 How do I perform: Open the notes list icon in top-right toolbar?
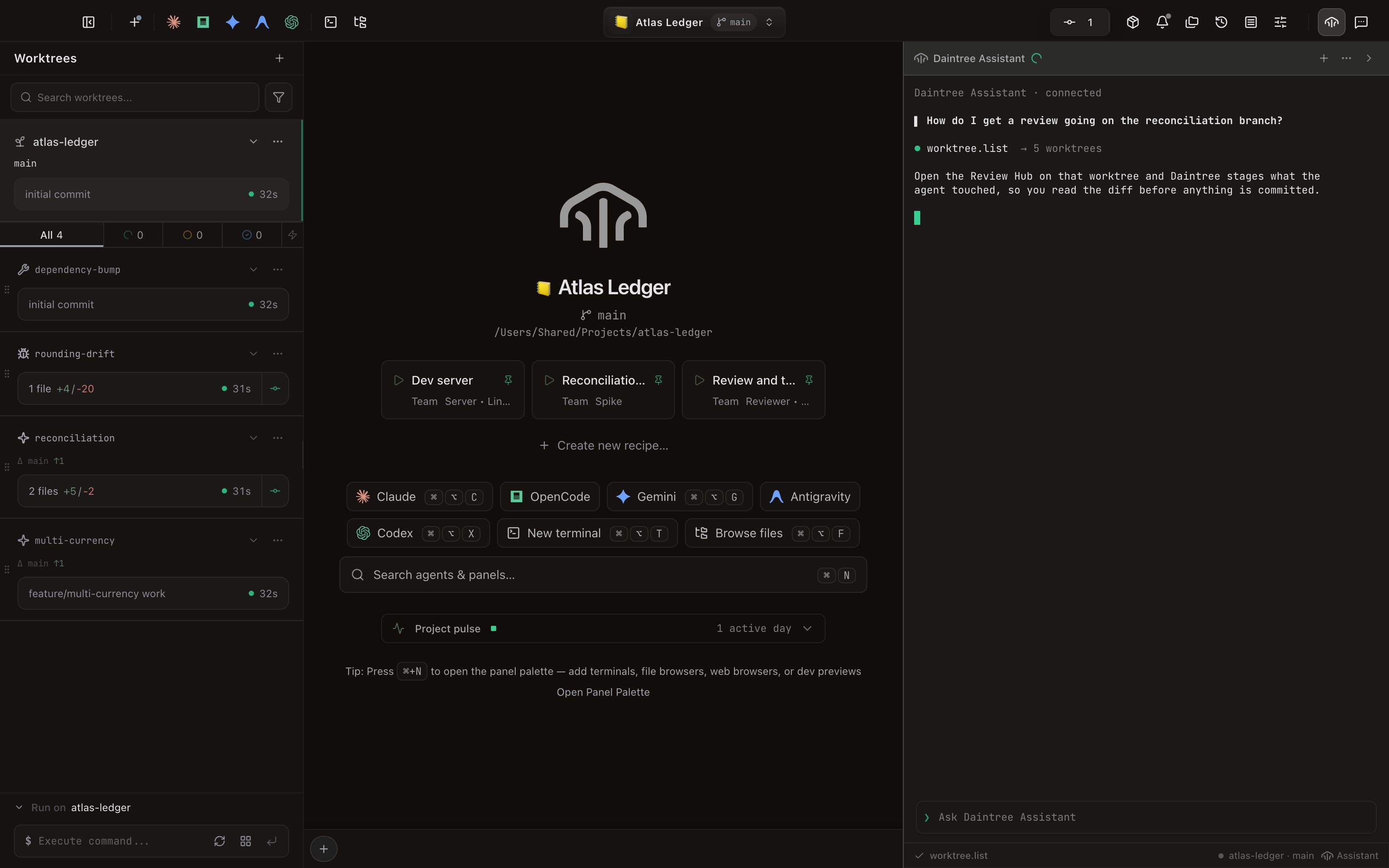(1251, 23)
